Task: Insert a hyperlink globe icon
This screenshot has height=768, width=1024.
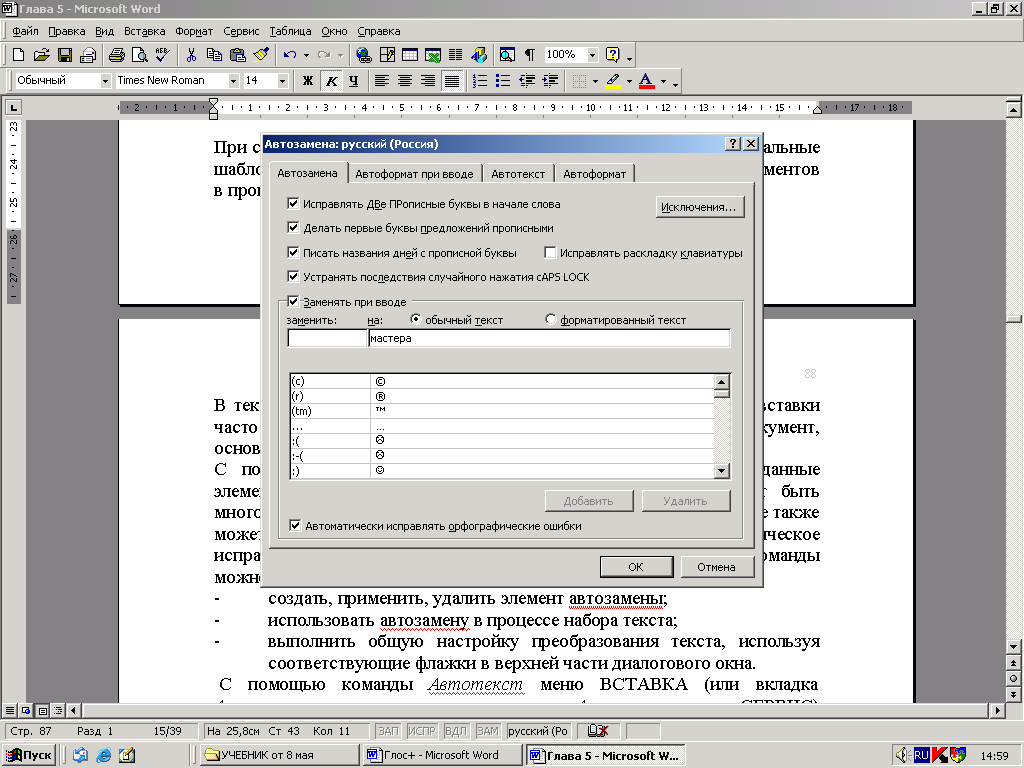Action: point(364,55)
